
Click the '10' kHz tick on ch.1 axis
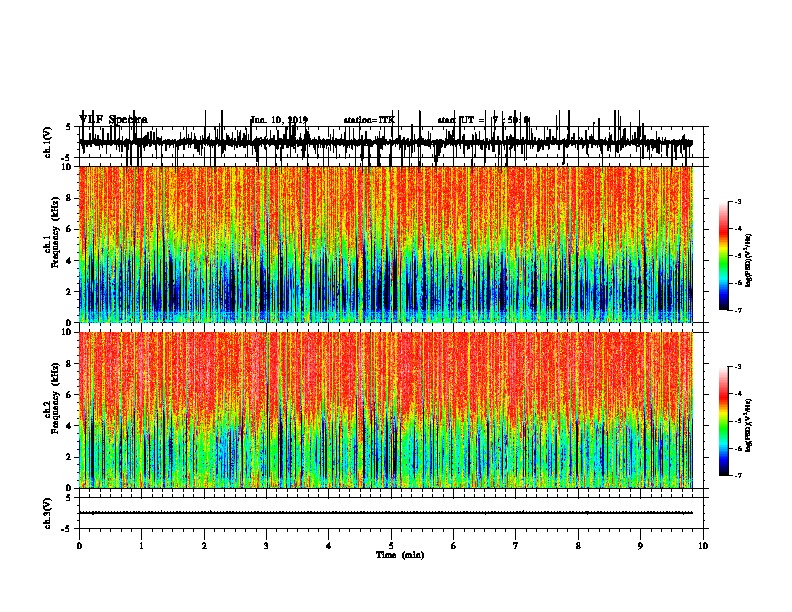[67, 167]
